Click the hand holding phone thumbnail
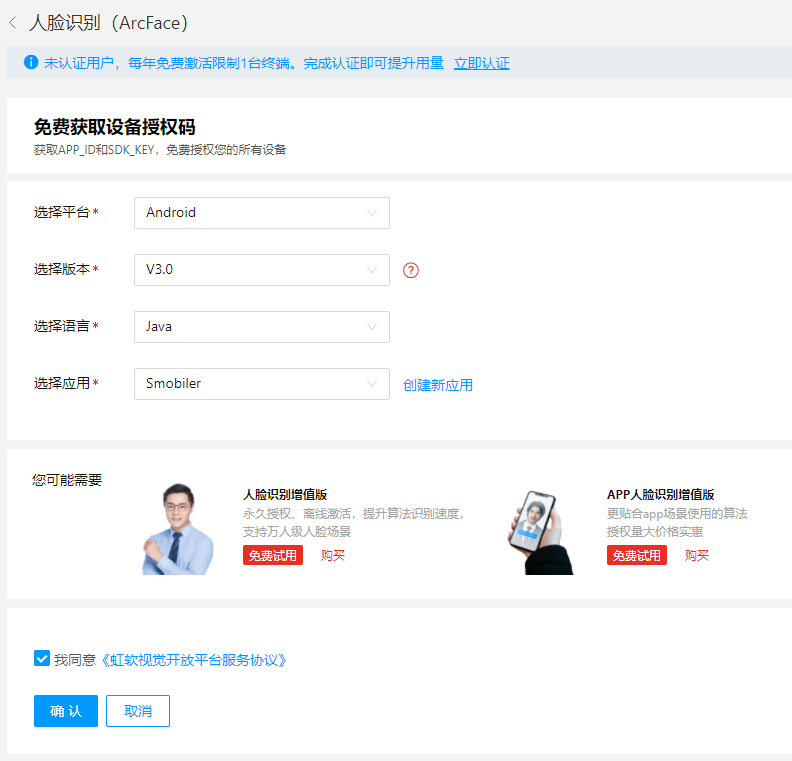Screen dimensions: 792x761 pos(540,532)
